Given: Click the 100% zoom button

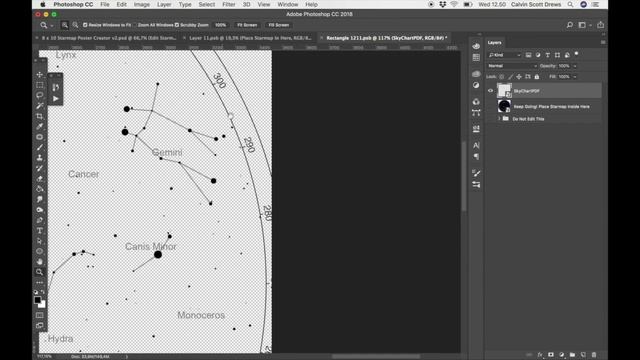Looking at the screenshot, I should tap(220, 25).
